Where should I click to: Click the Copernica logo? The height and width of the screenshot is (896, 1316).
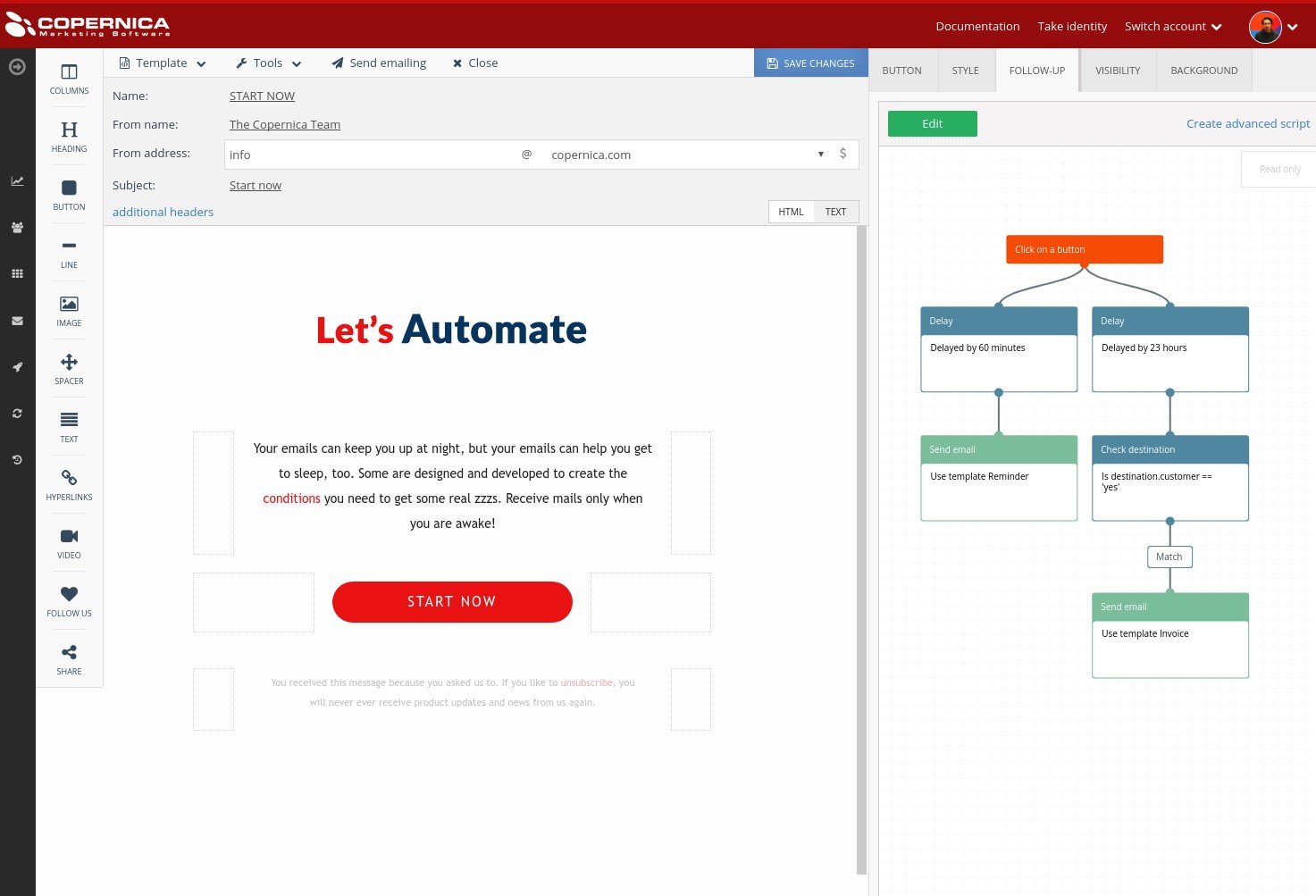(x=88, y=26)
